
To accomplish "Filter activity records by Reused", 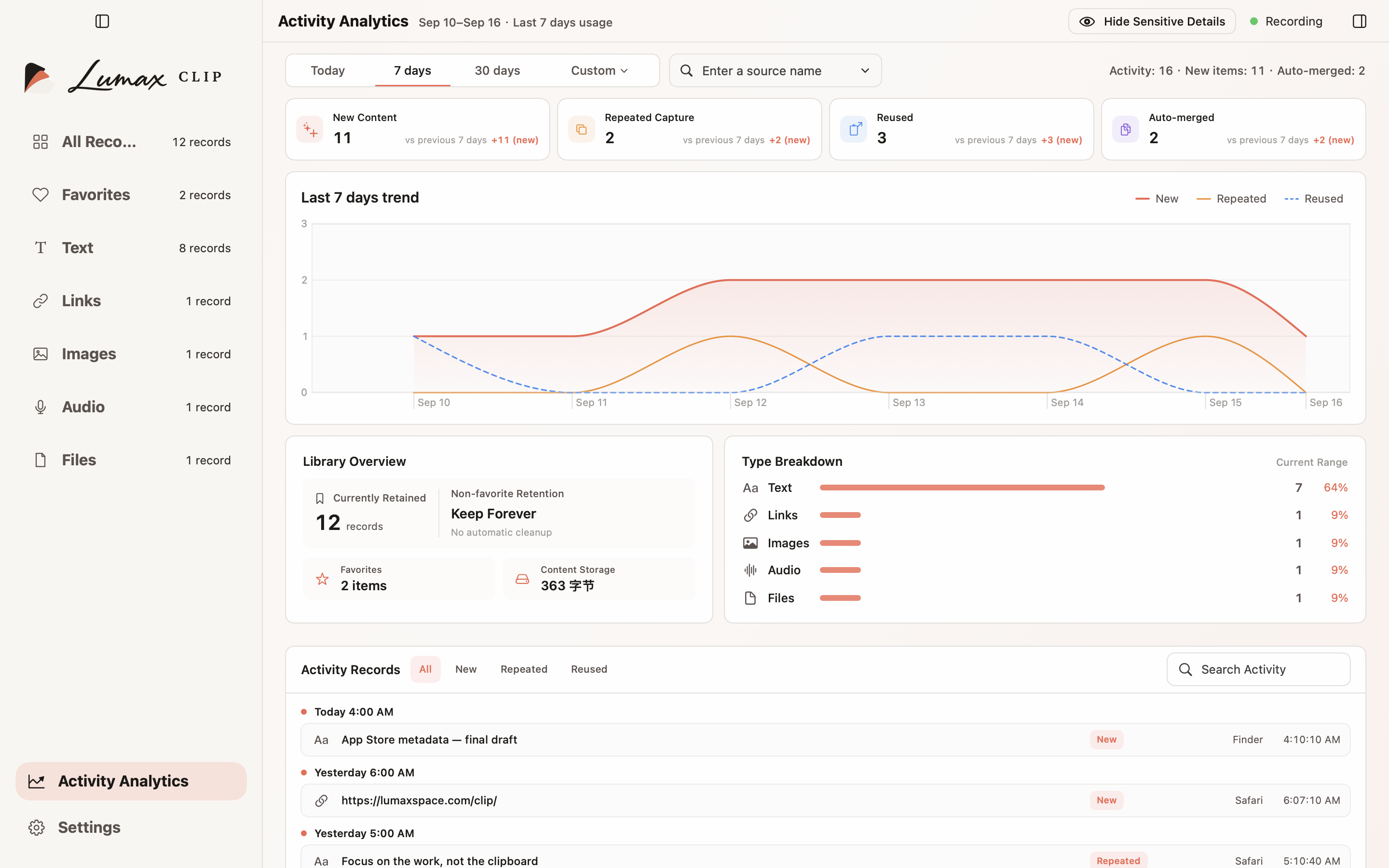I will (589, 669).
